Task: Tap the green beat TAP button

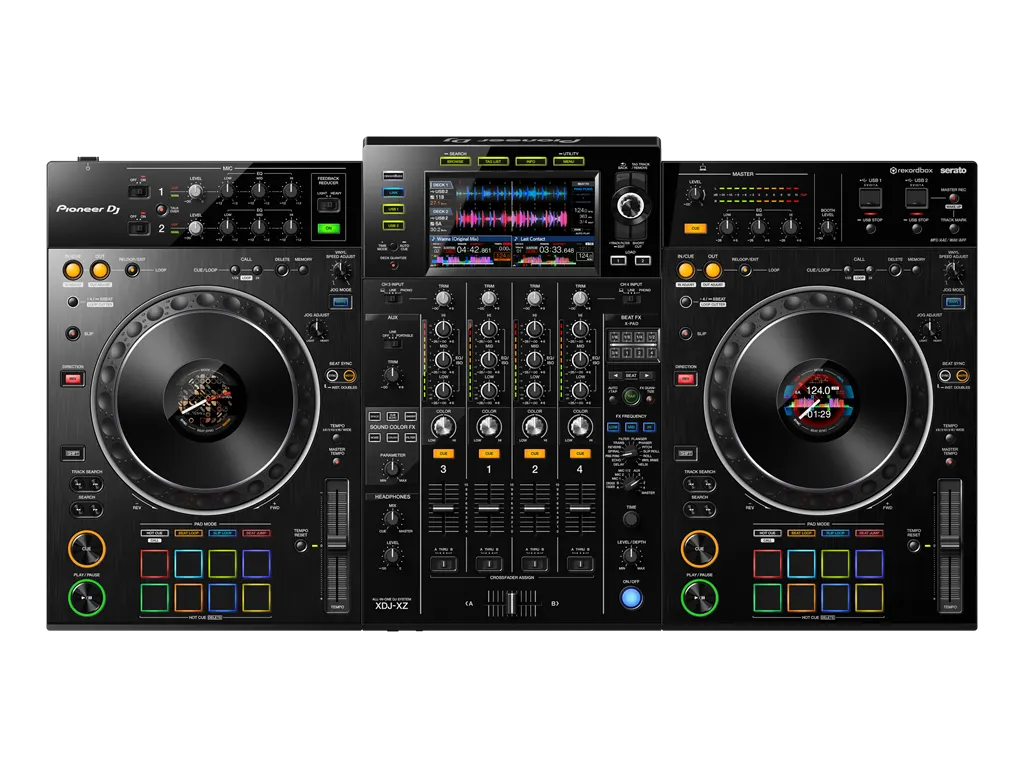Action: [631, 396]
